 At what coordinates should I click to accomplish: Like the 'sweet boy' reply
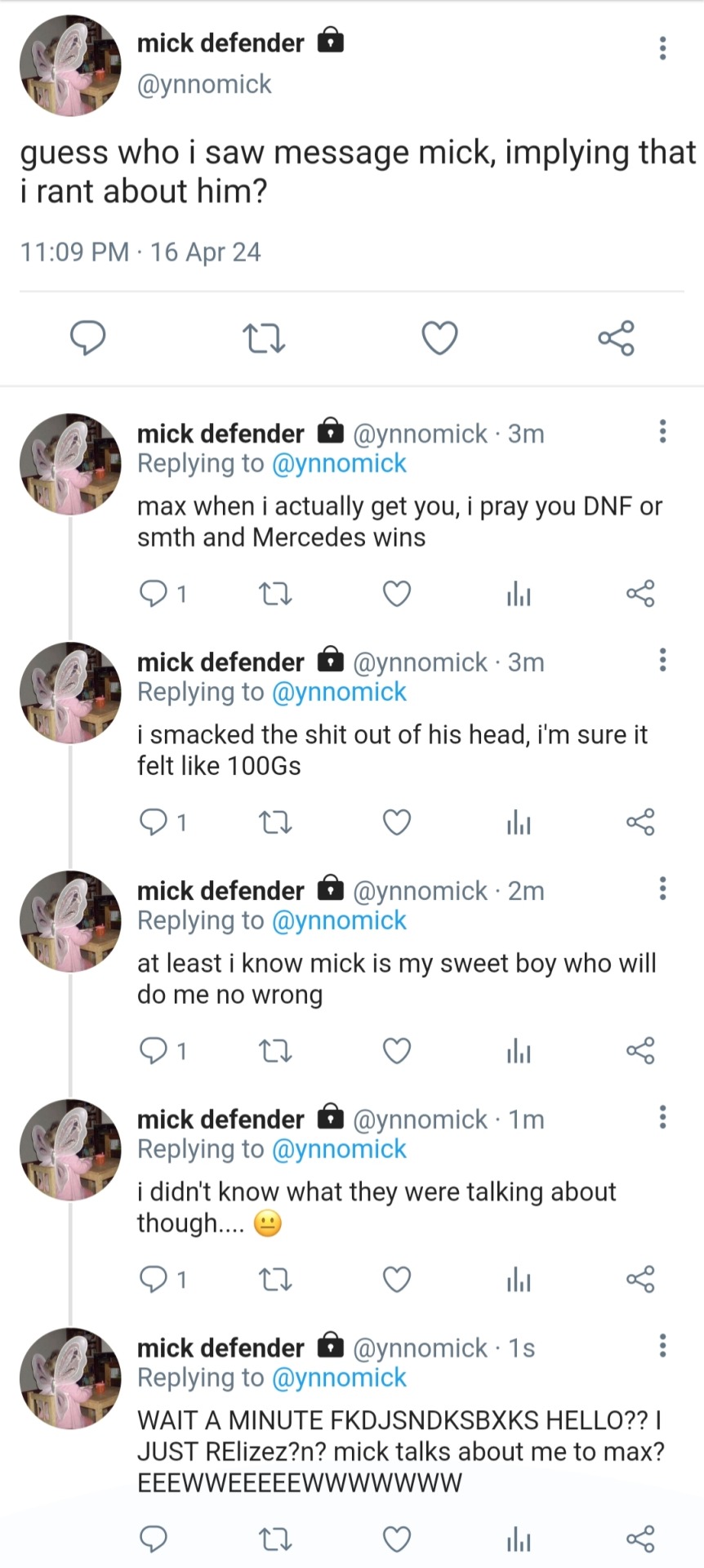pos(397,1051)
